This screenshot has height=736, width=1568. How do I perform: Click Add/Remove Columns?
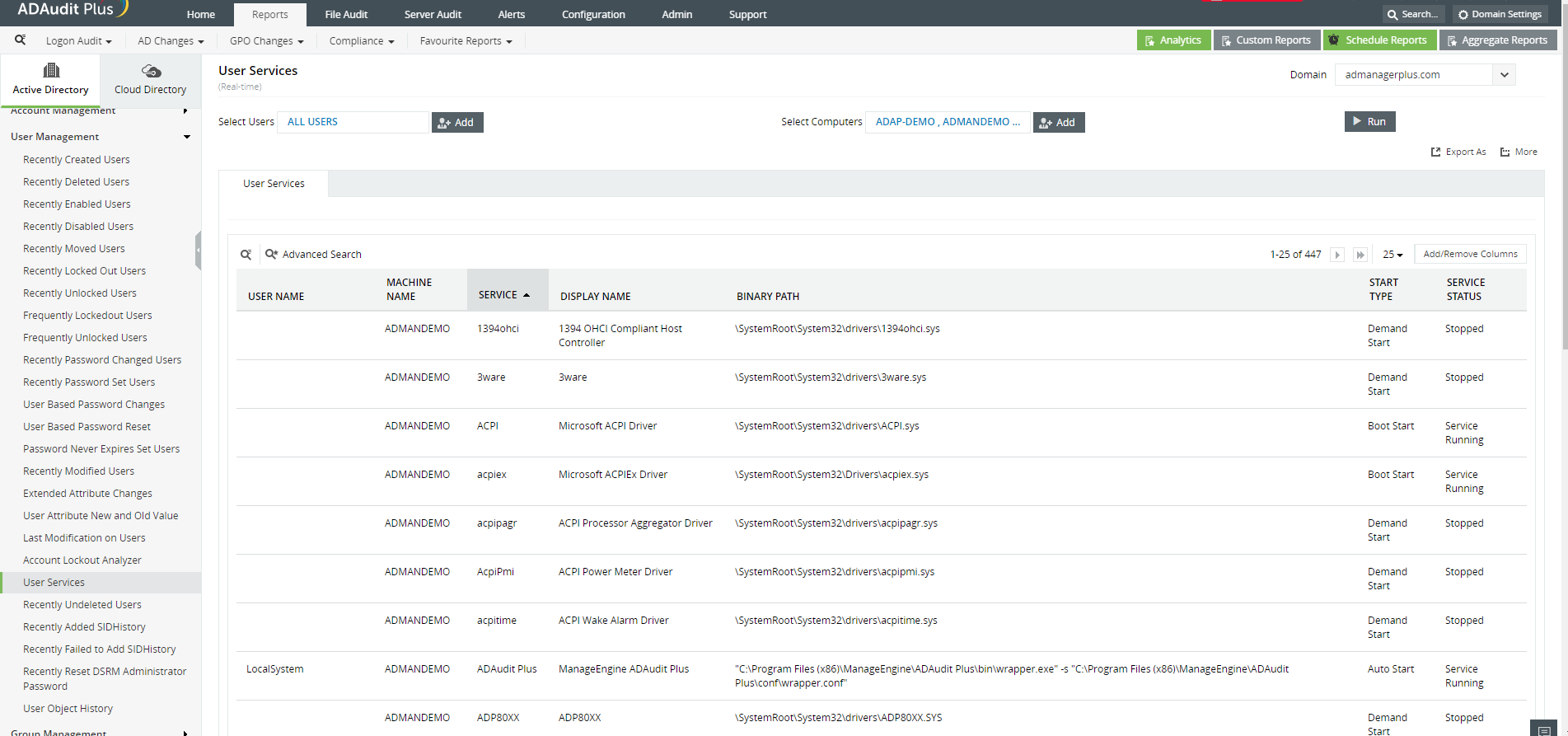point(1470,254)
